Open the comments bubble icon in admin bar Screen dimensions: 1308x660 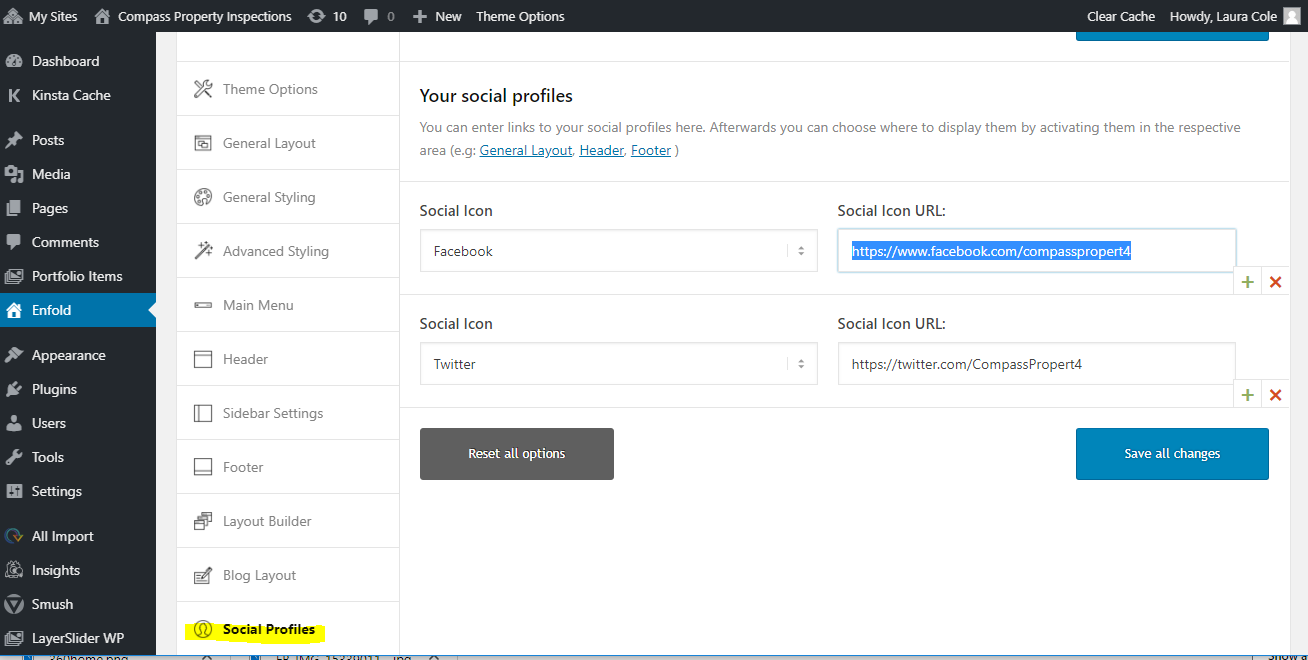coord(371,16)
